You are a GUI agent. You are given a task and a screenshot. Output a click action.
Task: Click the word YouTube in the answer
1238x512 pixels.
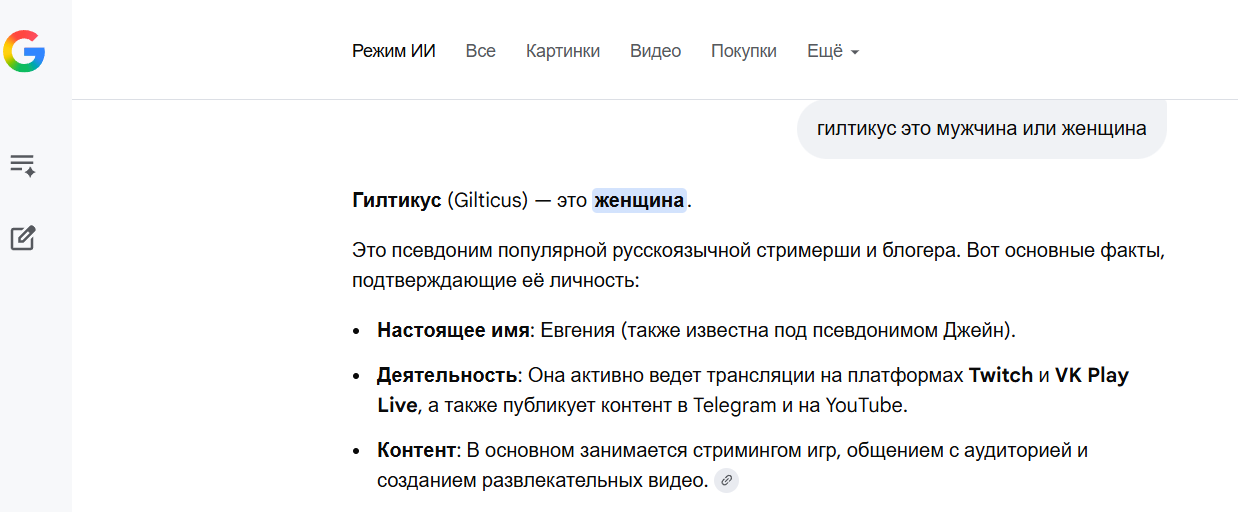tap(865, 405)
